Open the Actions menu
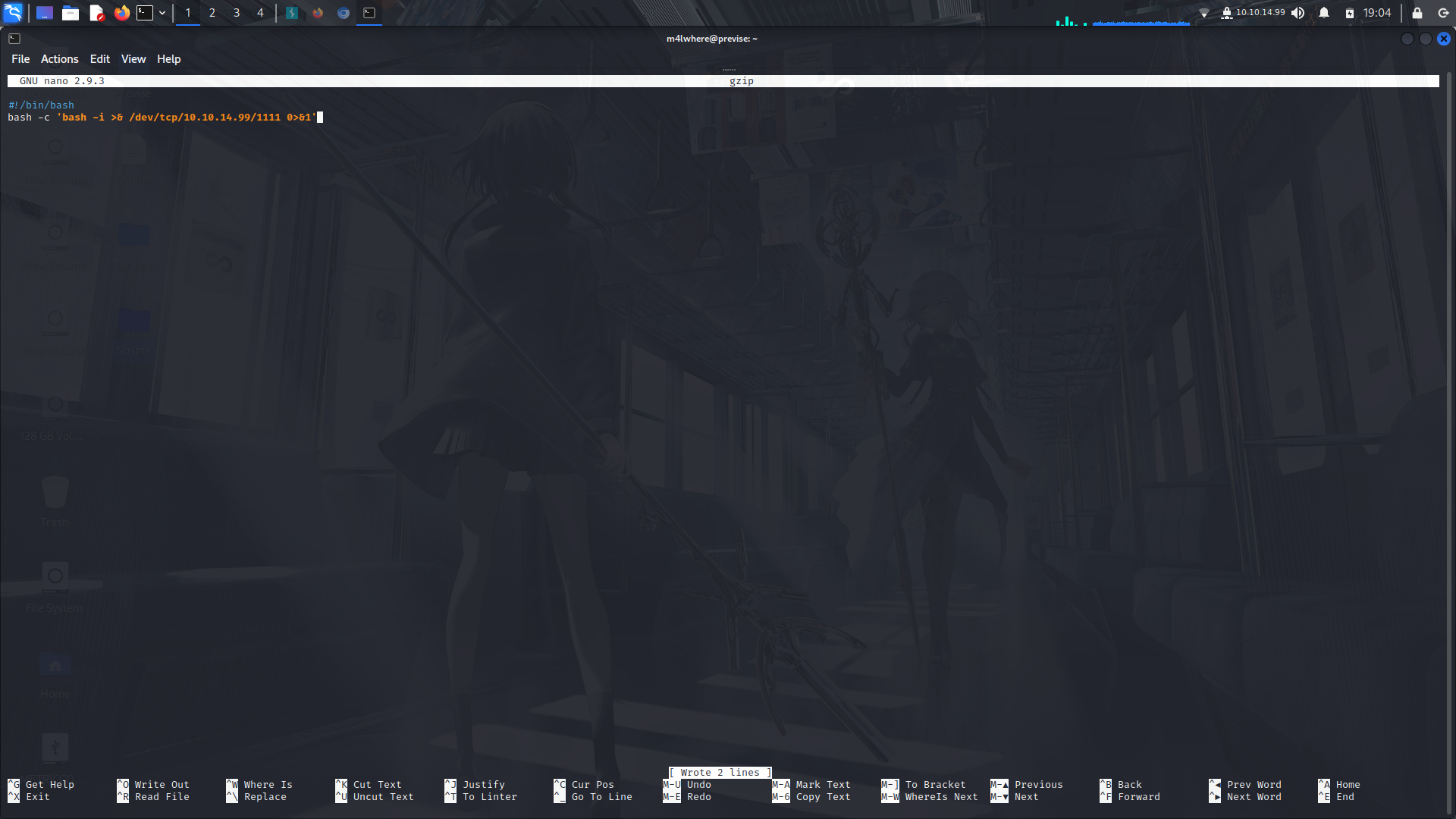1456x819 pixels. 59,58
